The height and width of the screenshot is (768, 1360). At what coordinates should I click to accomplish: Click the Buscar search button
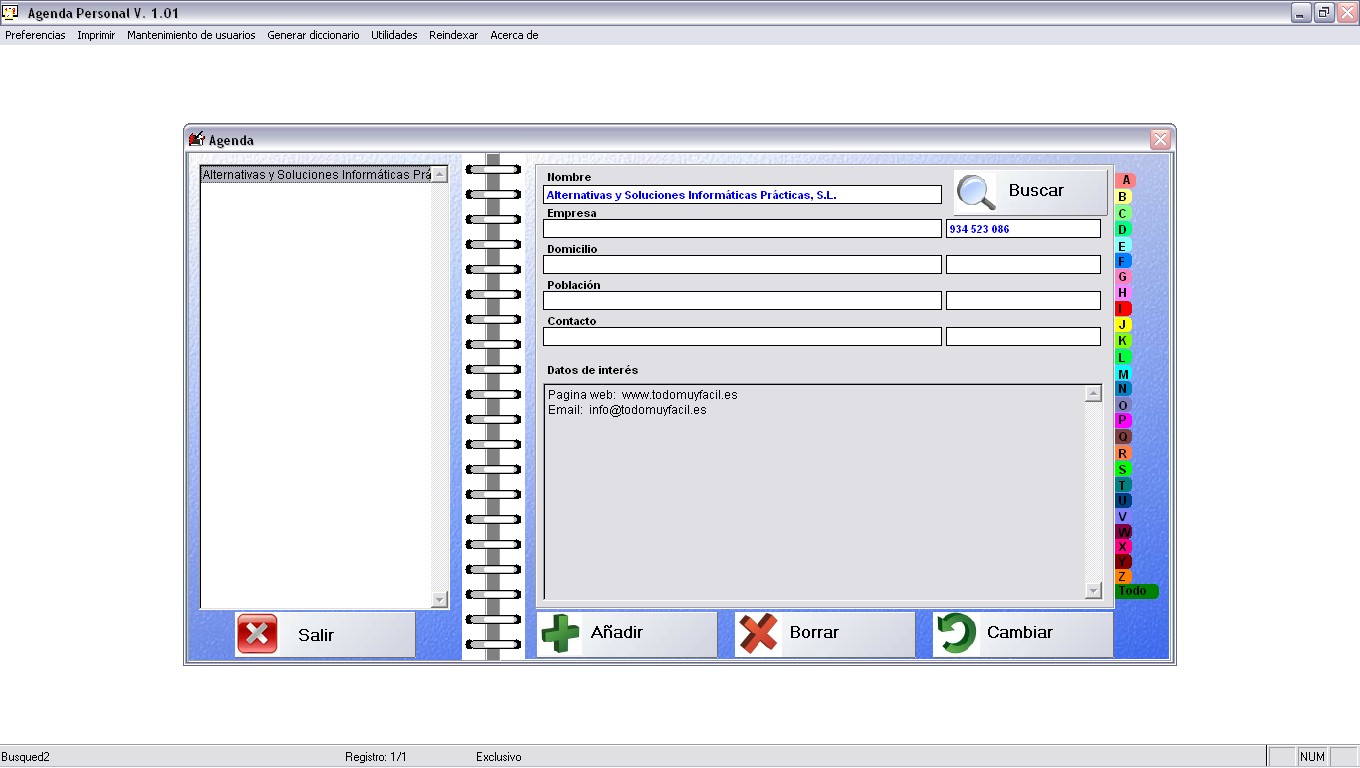pos(1030,191)
